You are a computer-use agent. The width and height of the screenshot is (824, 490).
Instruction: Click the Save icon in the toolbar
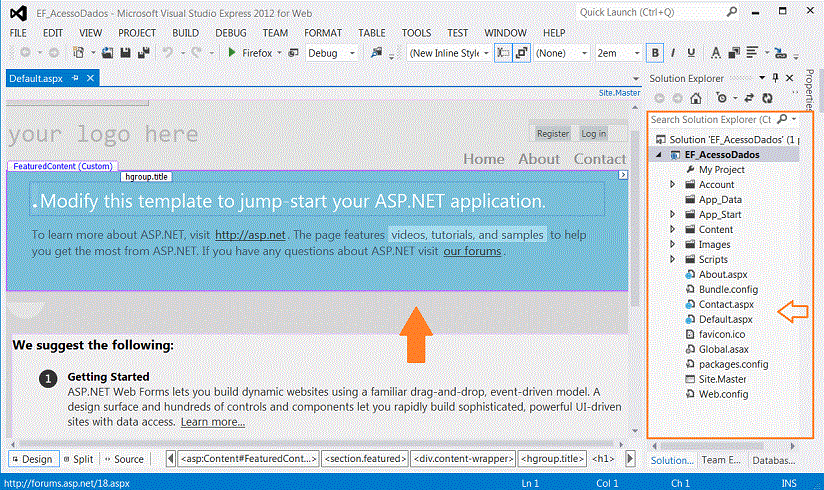click(125, 53)
